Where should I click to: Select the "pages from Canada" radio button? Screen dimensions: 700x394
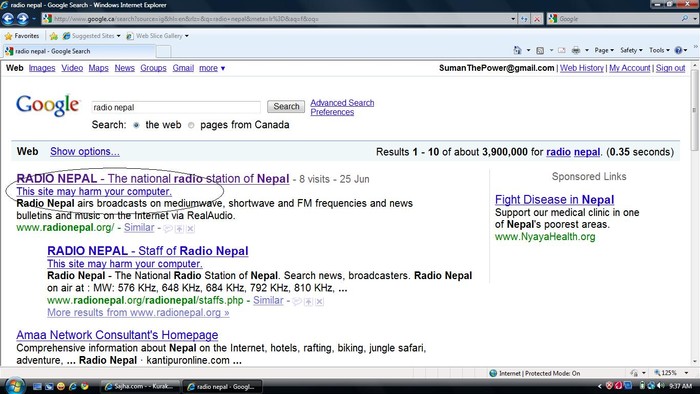coord(191,125)
